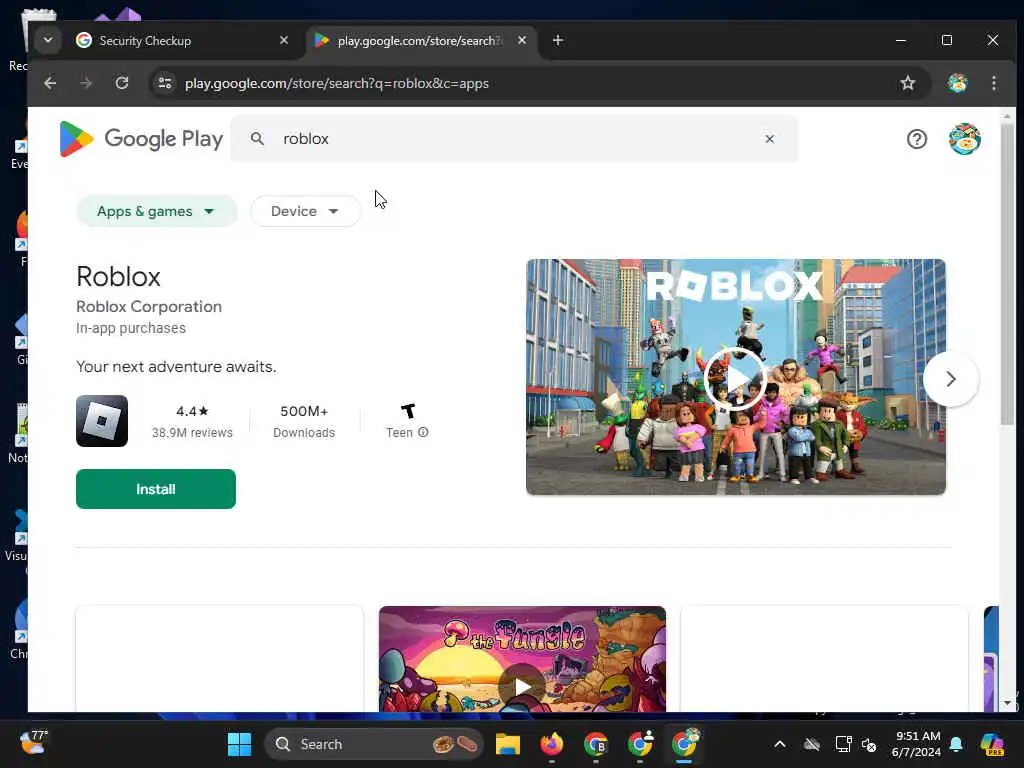This screenshot has height=768, width=1024.
Task: Clear the roblox search text
Action: (x=769, y=139)
